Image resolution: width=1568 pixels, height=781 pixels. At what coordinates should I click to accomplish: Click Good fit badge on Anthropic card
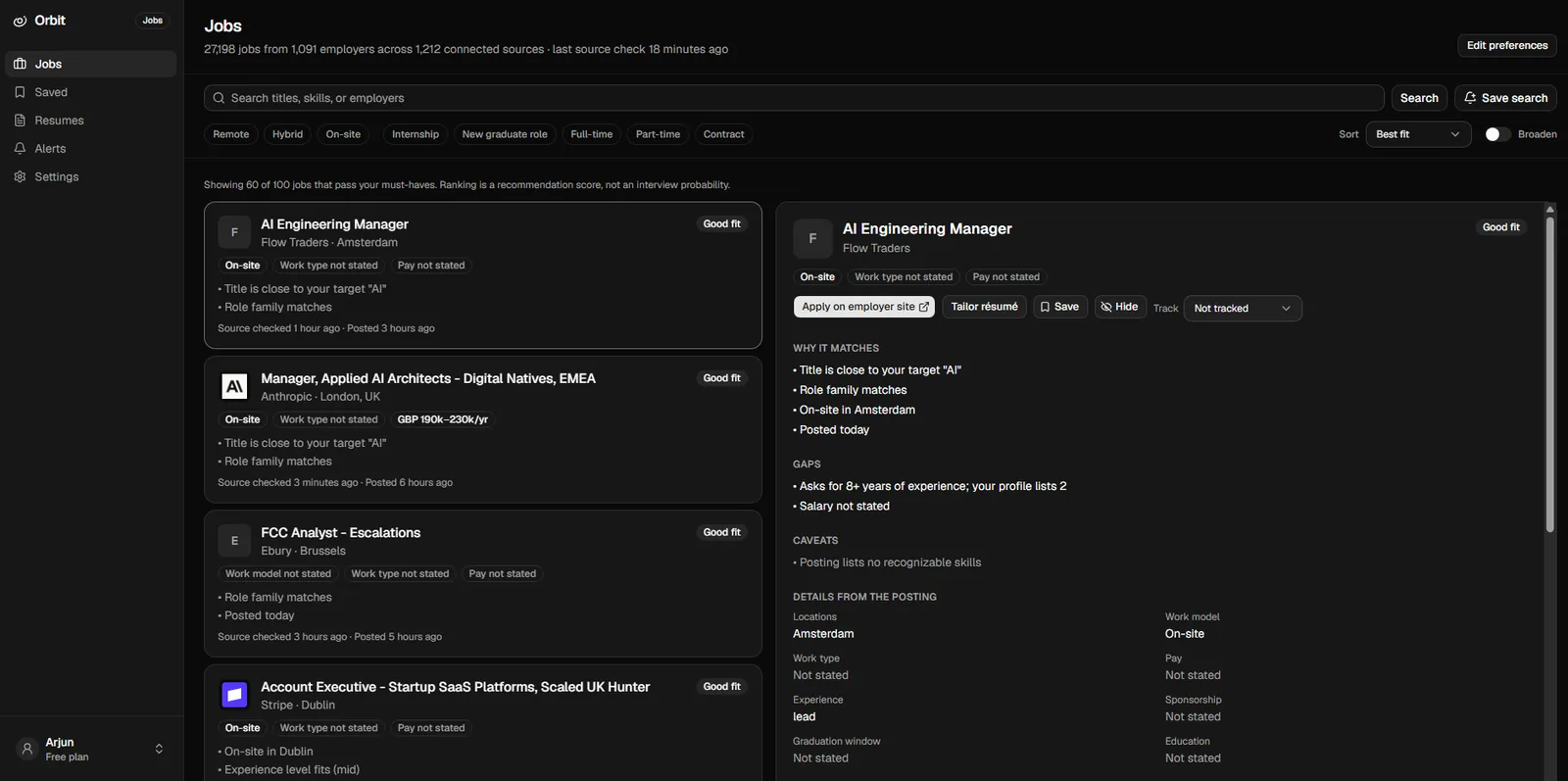(722, 378)
